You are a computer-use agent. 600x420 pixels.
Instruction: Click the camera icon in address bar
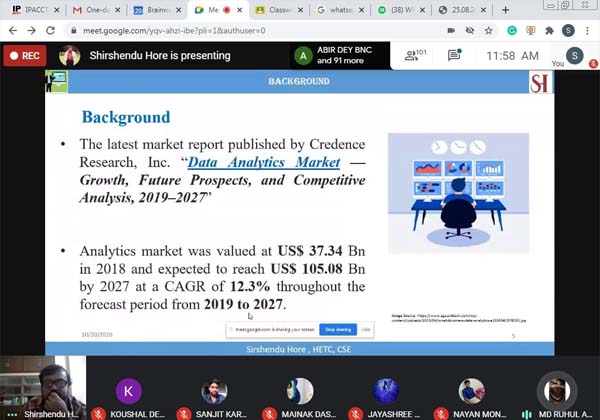pyautogui.click(x=451, y=31)
